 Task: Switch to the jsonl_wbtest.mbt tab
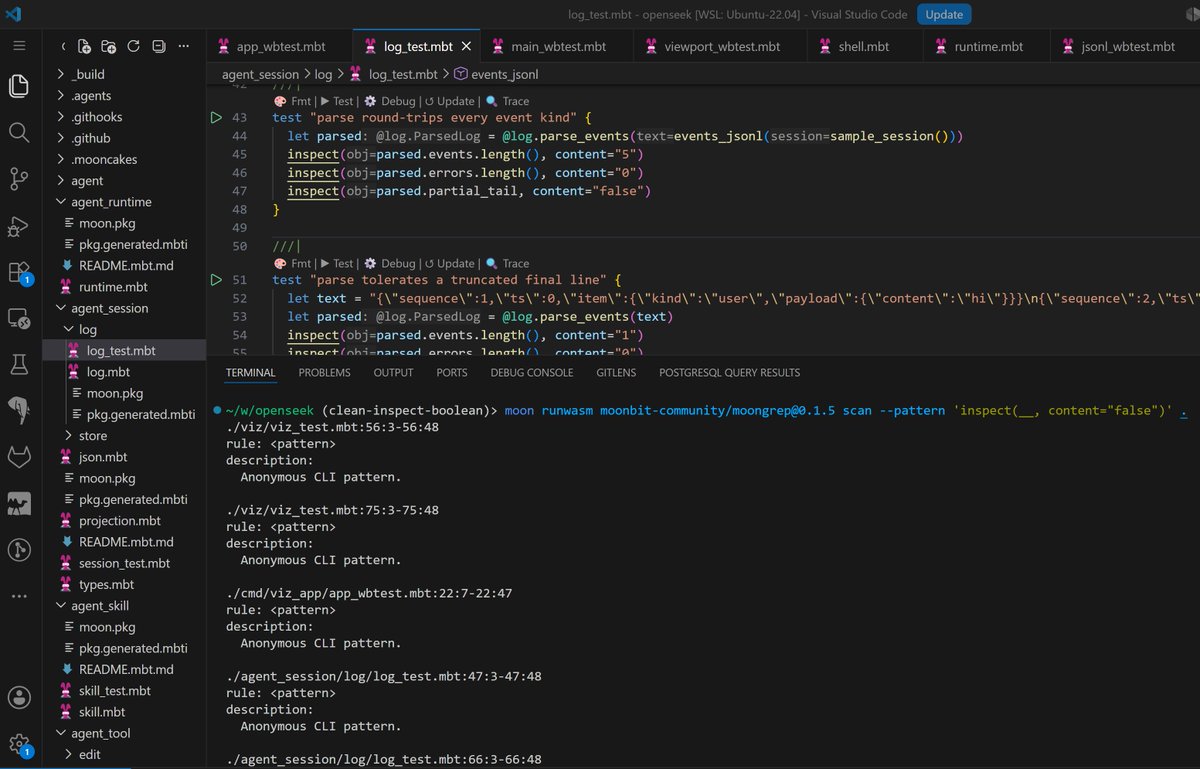pyautogui.click(x=1125, y=47)
